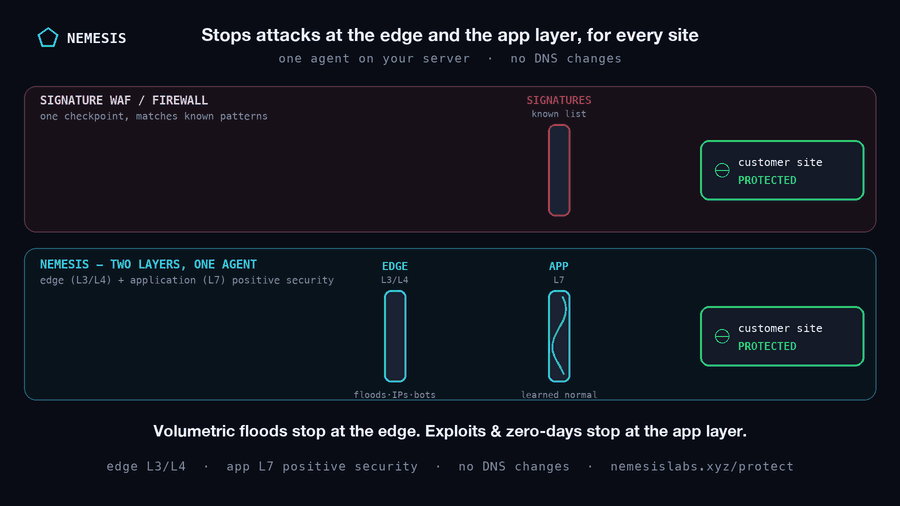The image size is (900, 506).
Task: Click the cyan "EDGE" label
Action: tap(395, 266)
